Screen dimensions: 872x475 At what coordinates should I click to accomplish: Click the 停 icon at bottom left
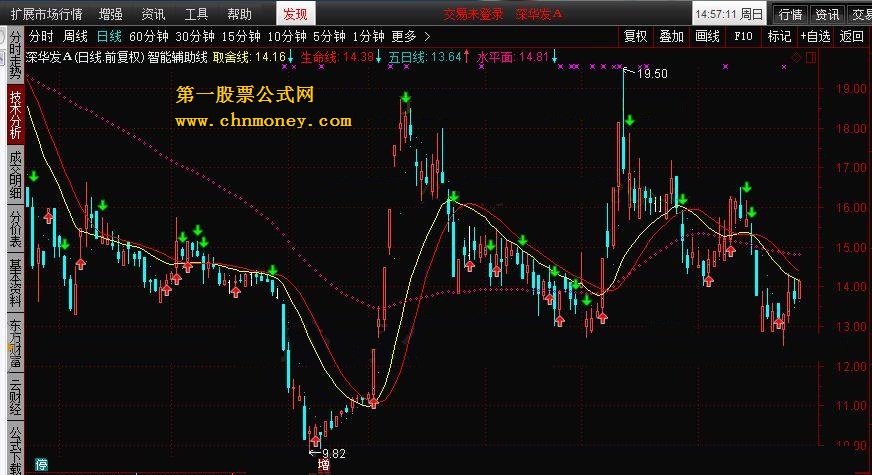[x=41, y=464]
